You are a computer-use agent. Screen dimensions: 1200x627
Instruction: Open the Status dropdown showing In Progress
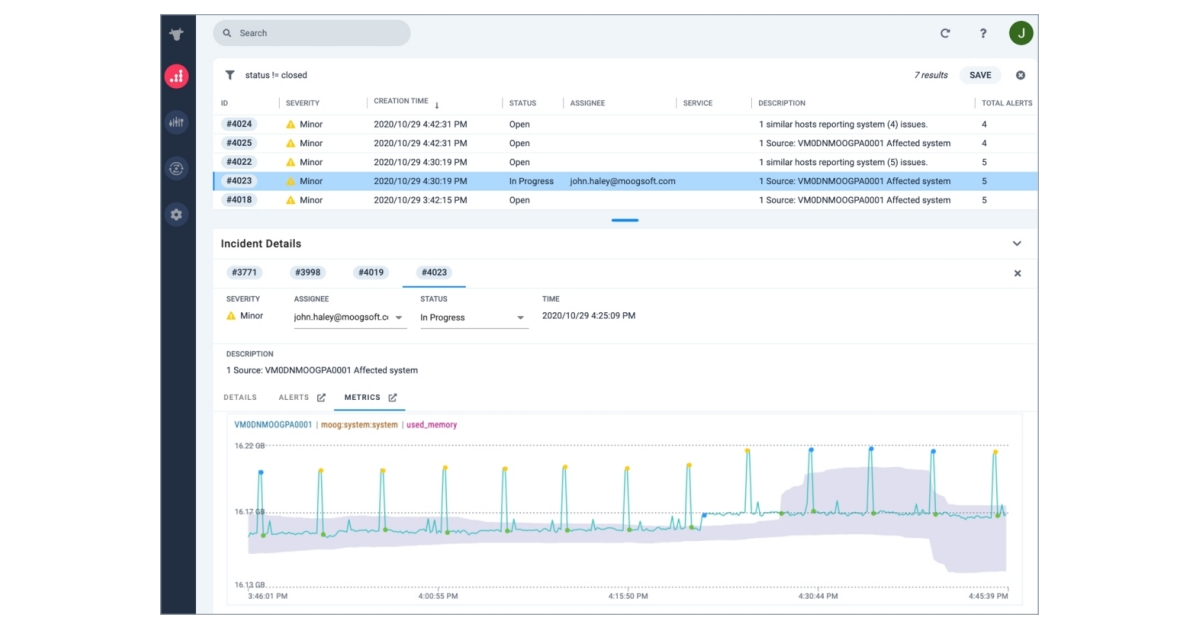520,315
